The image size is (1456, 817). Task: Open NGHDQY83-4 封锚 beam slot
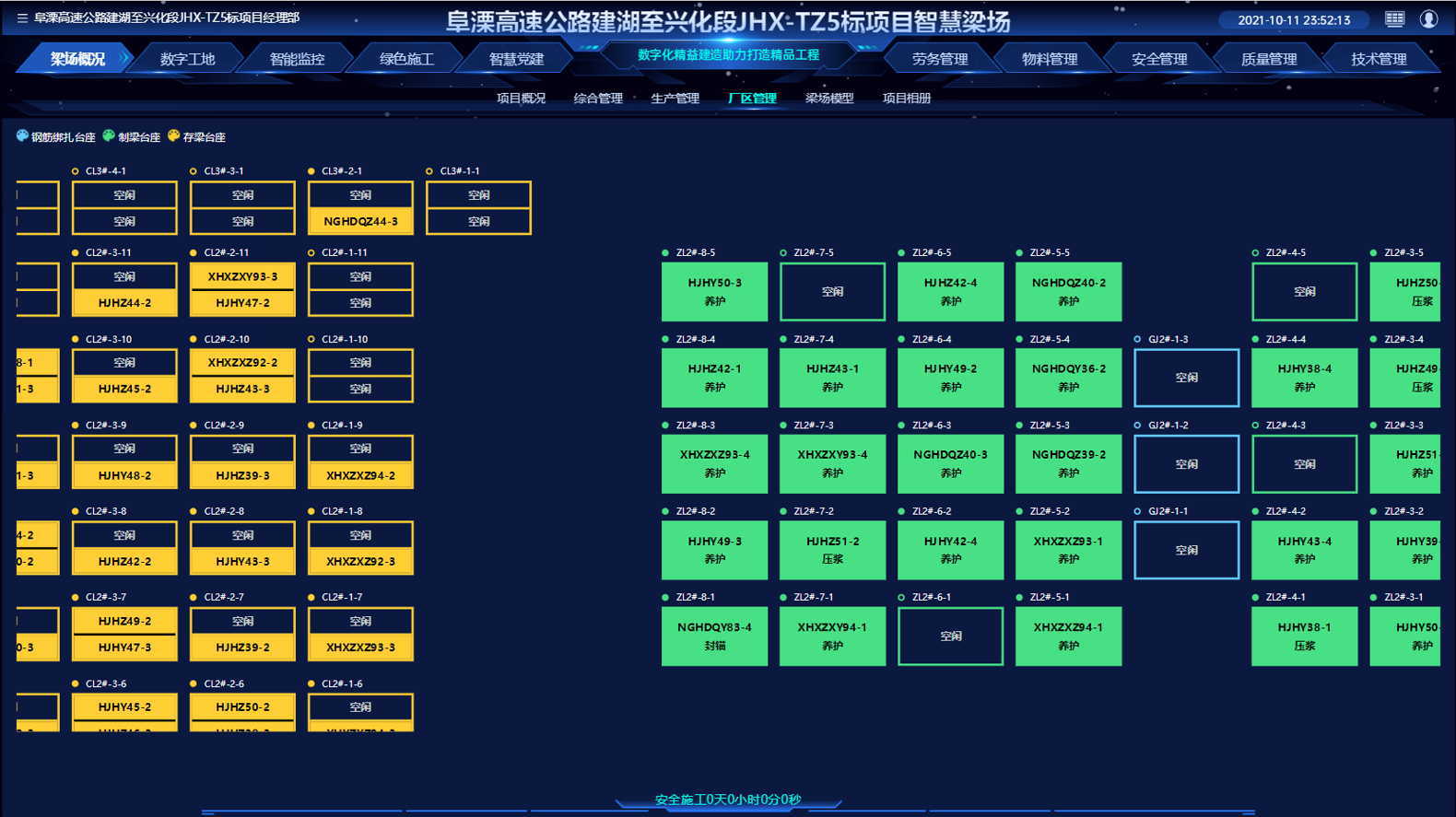point(714,636)
